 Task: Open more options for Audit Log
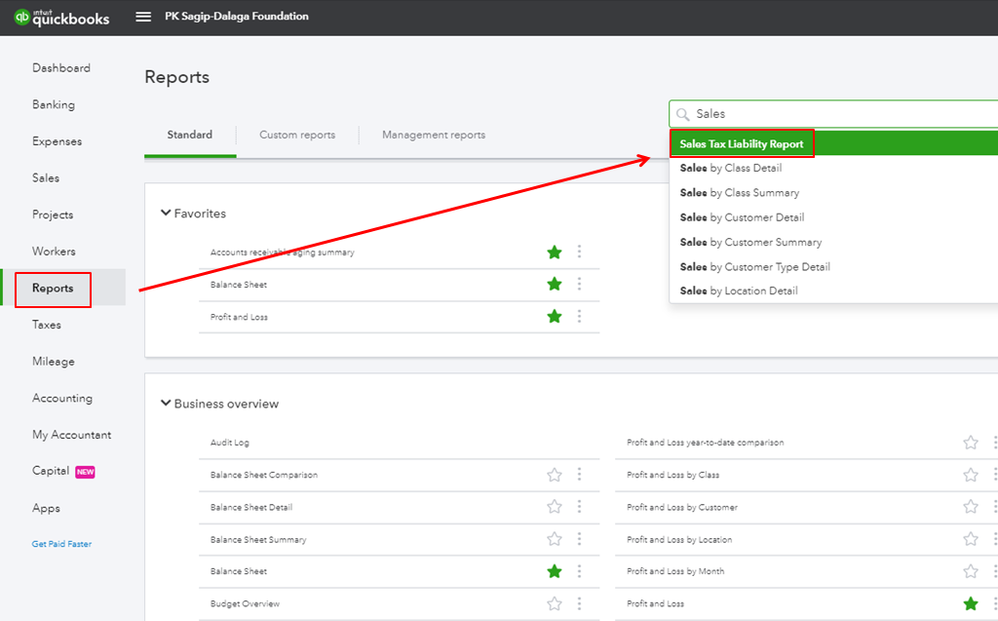[579, 443]
